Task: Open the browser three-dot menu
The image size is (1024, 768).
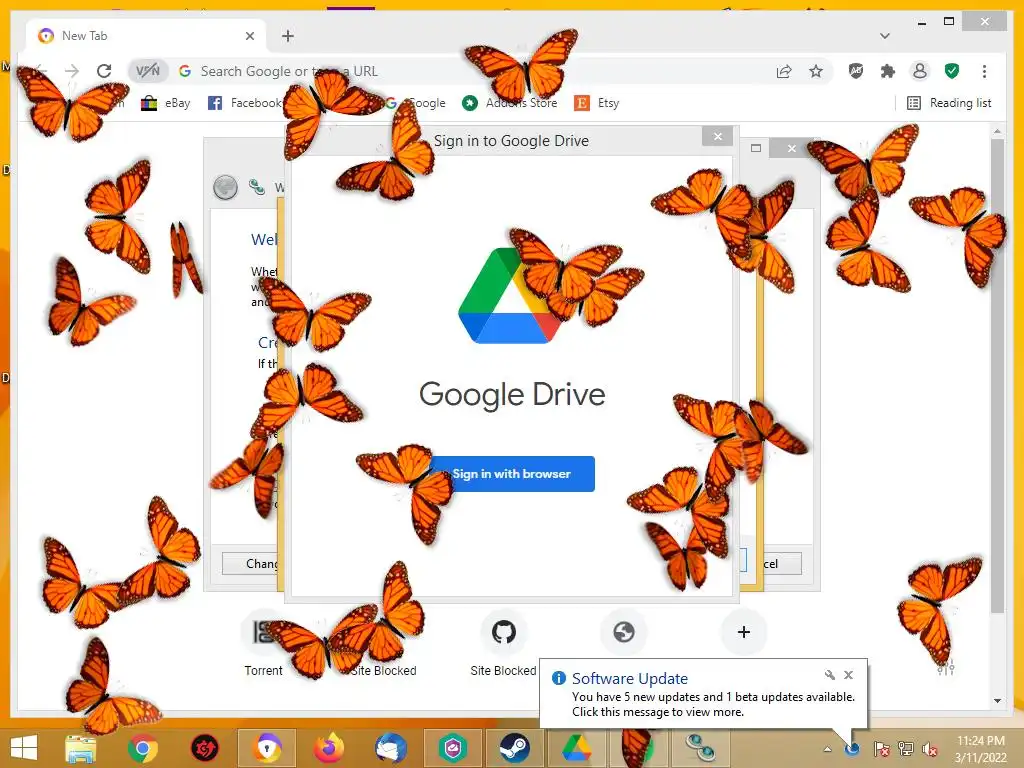Action: click(984, 71)
